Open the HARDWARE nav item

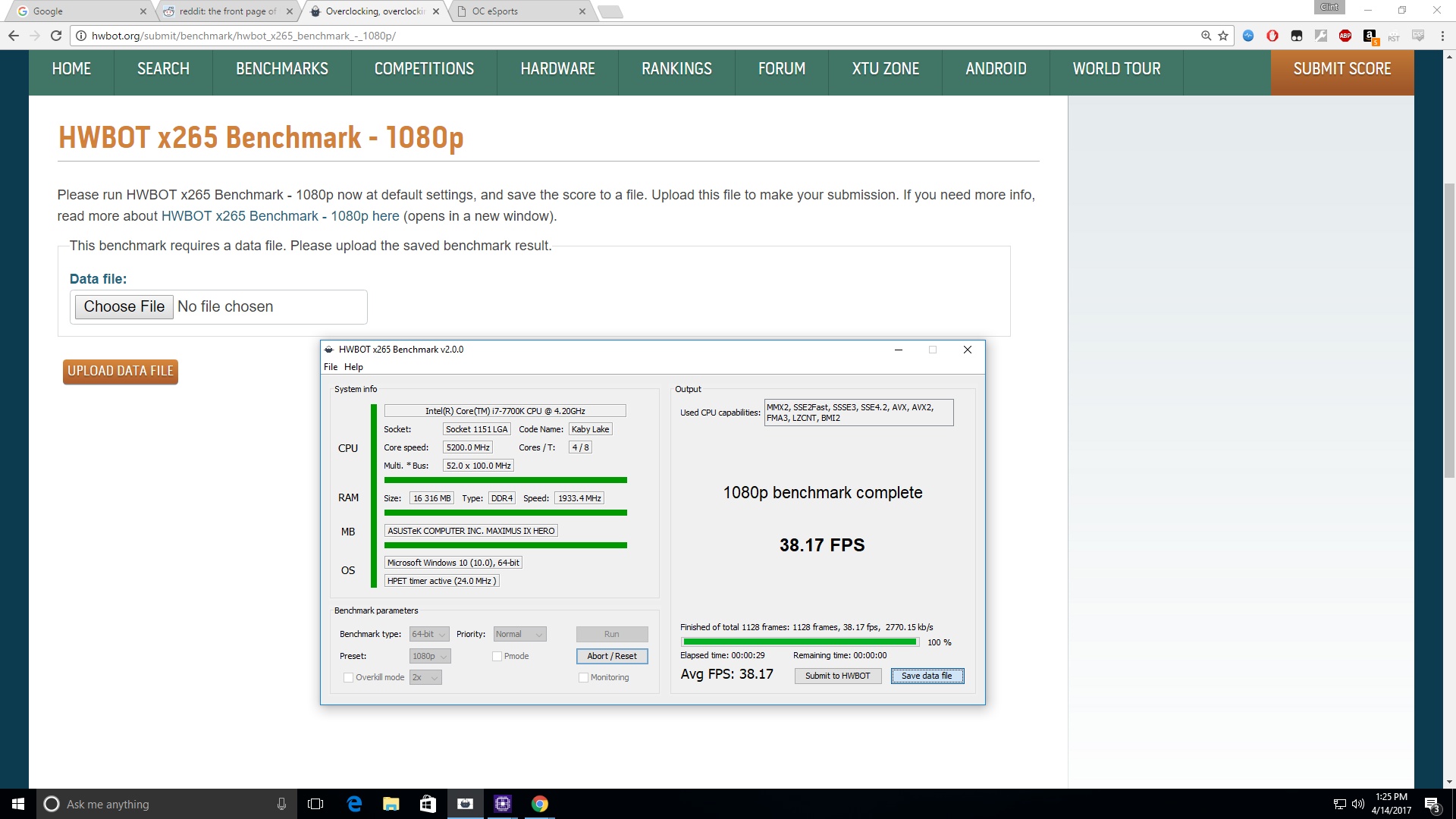click(x=557, y=69)
